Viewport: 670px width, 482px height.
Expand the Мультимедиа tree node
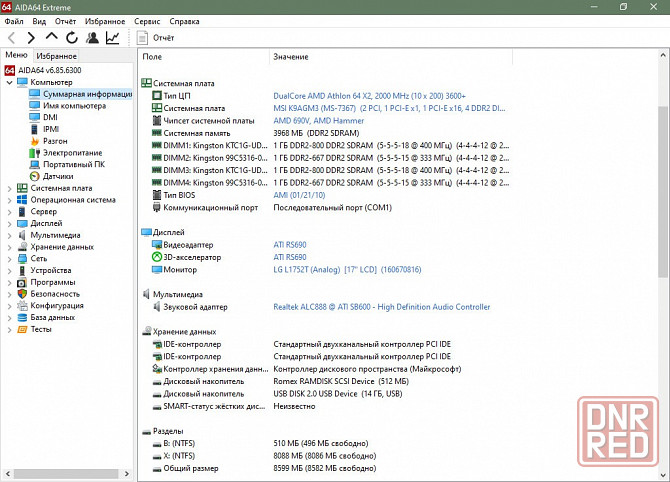(x=9, y=235)
